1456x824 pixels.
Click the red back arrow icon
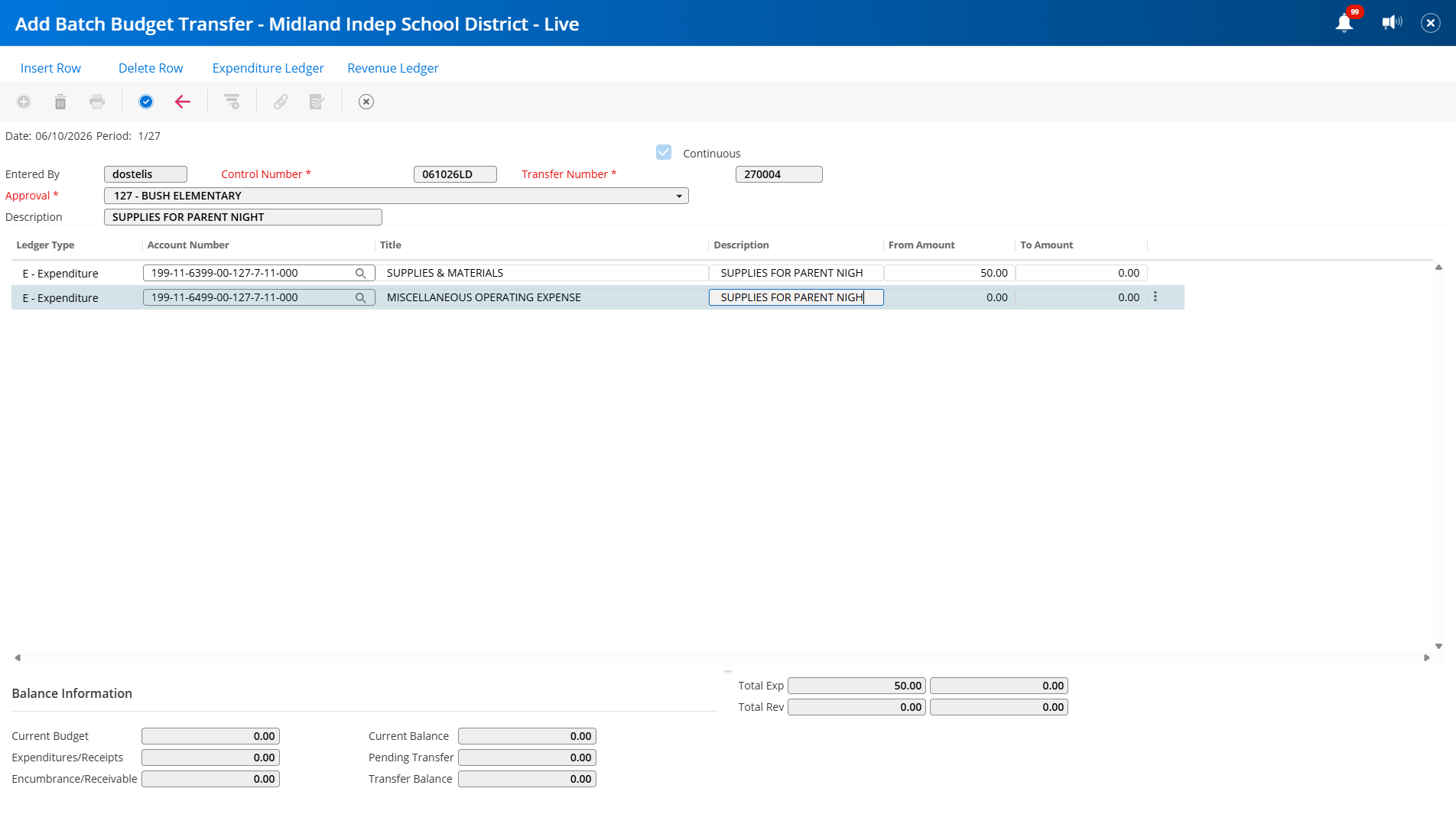[183, 102]
